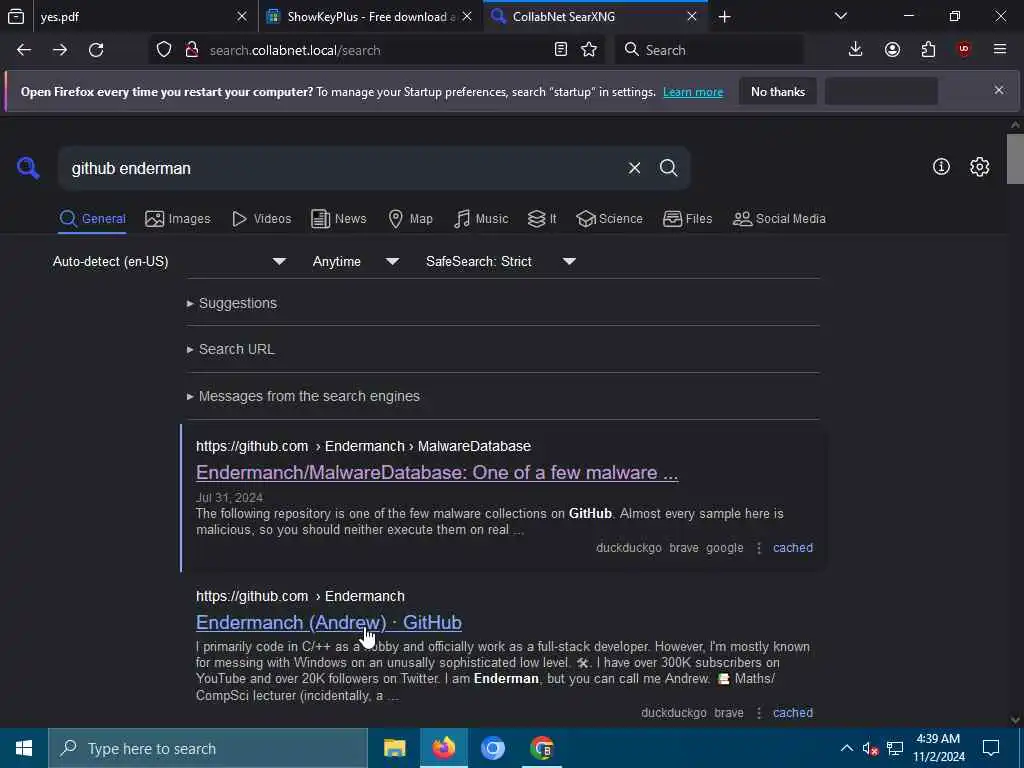Click the SearXNG logo icon
The height and width of the screenshot is (768, 1024).
(x=28, y=168)
